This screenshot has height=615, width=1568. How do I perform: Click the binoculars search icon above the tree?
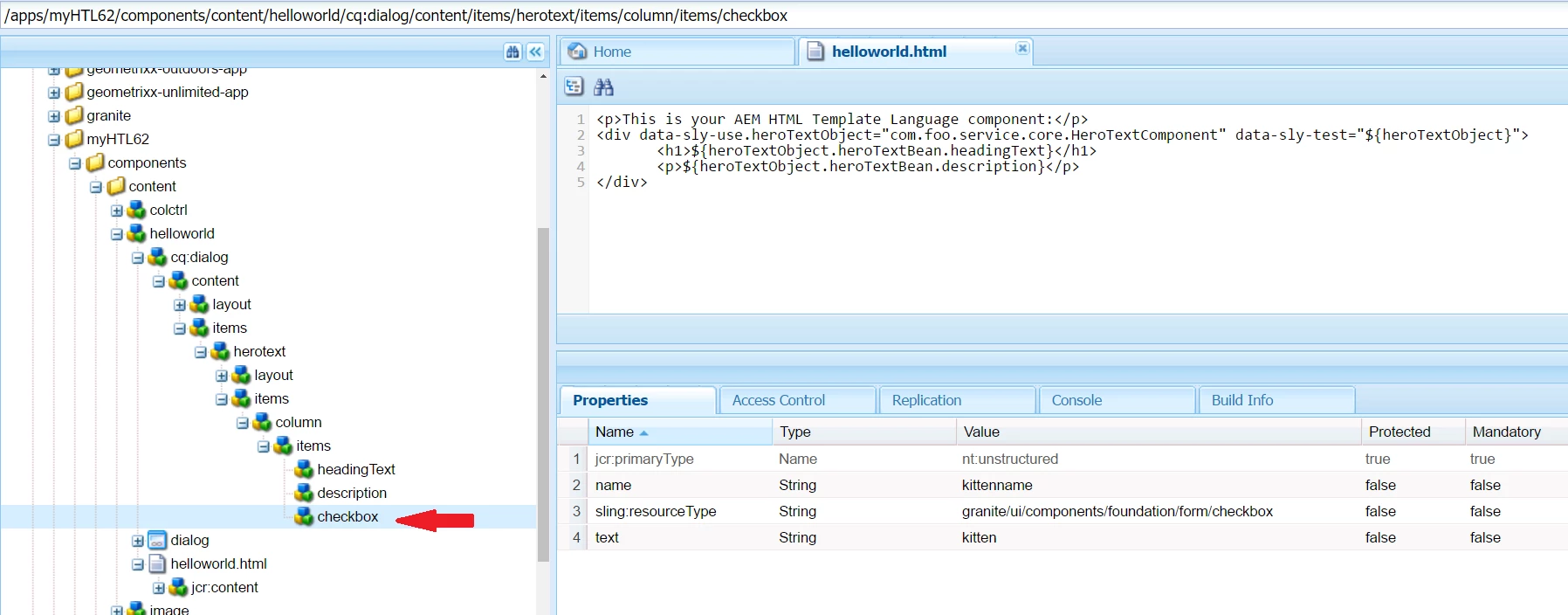pyautogui.click(x=512, y=52)
